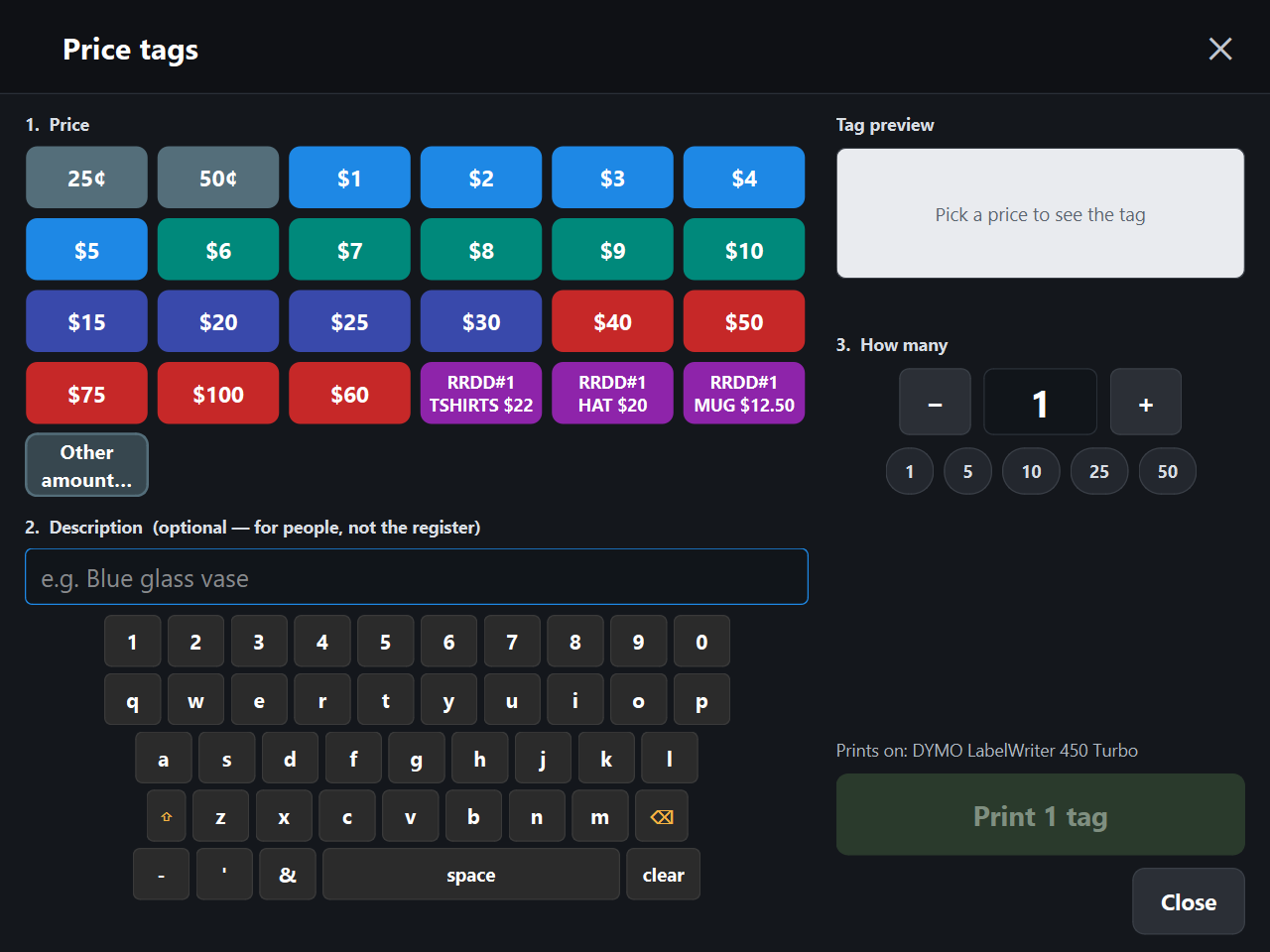This screenshot has width=1270, height=952.
Task: Set quantity to 5 with preset chip
Action: pyautogui.click(x=967, y=471)
